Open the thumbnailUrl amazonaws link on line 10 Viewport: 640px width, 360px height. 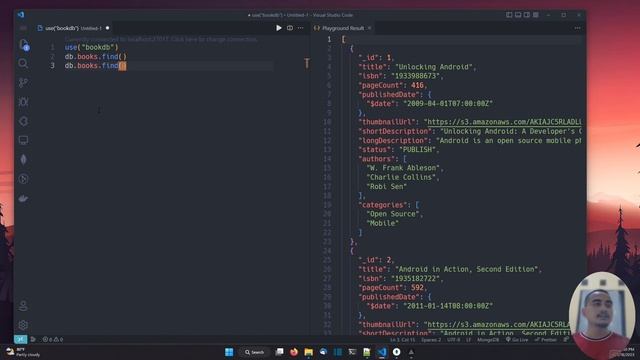tap(503, 122)
